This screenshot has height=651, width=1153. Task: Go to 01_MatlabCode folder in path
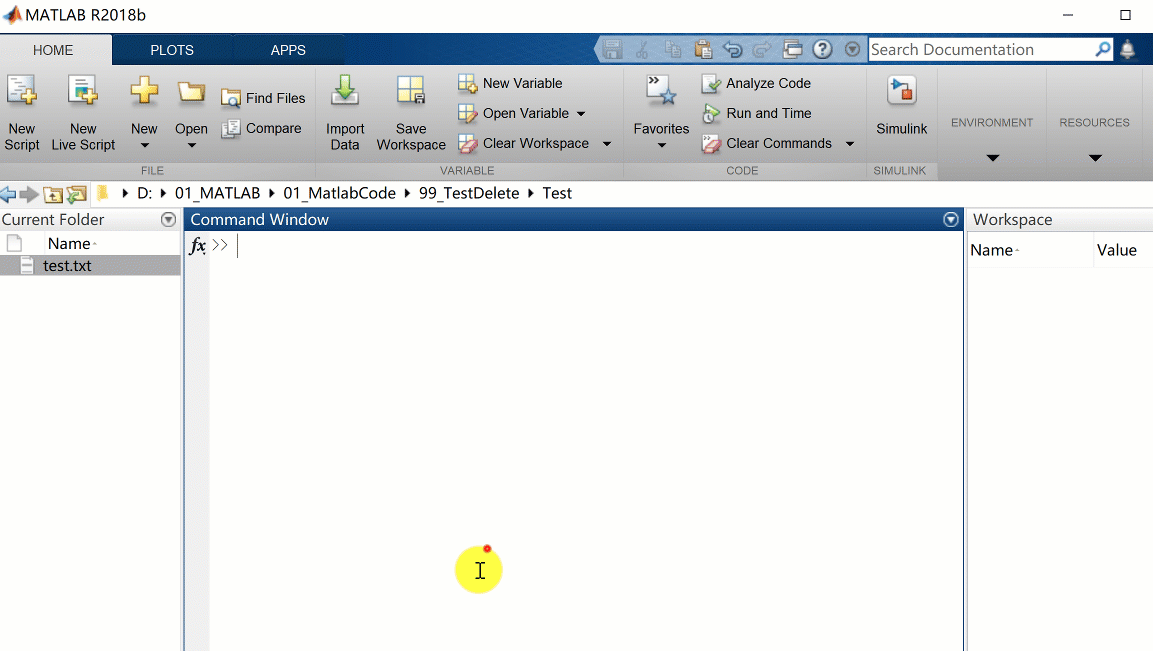(x=340, y=193)
